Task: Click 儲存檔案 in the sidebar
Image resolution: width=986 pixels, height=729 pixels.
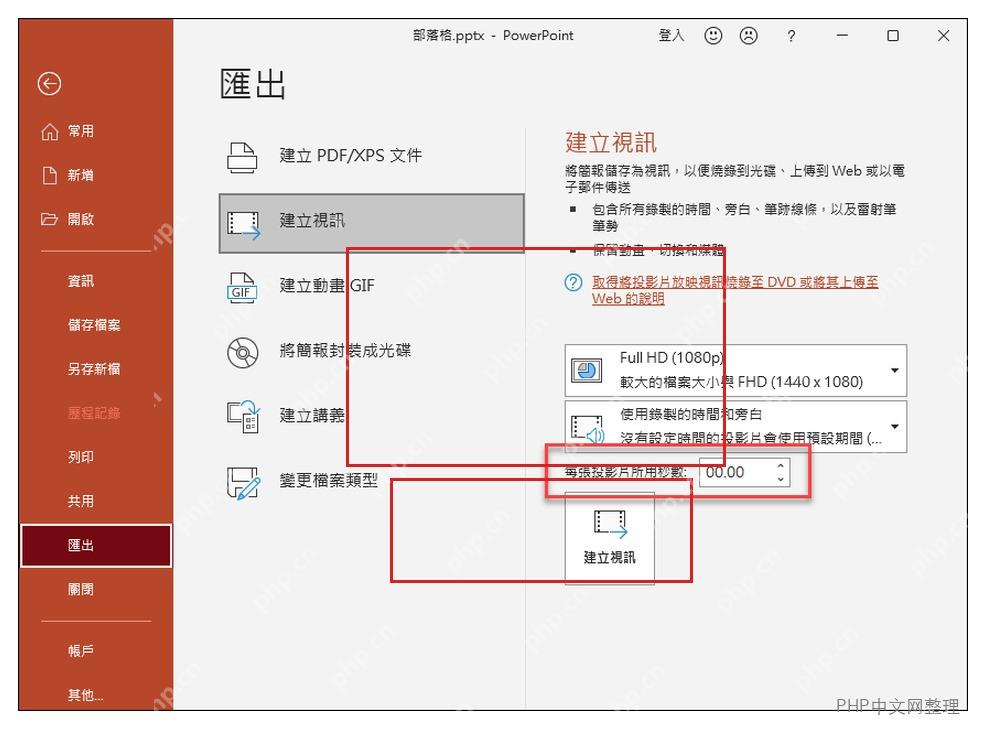Action: [x=96, y=325]
